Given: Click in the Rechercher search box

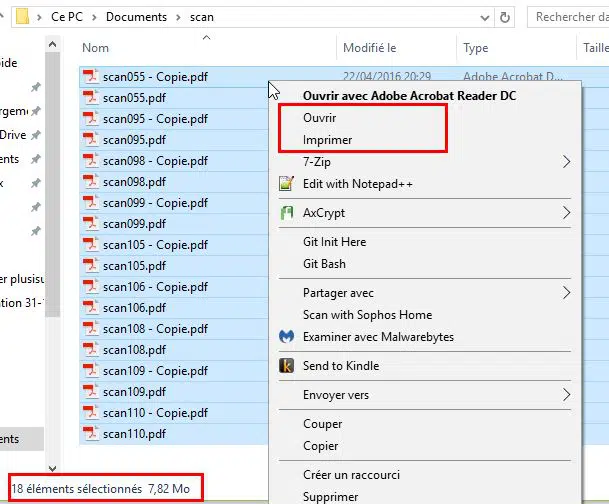Looking at the screenshot, I should [x=568, y=17].
